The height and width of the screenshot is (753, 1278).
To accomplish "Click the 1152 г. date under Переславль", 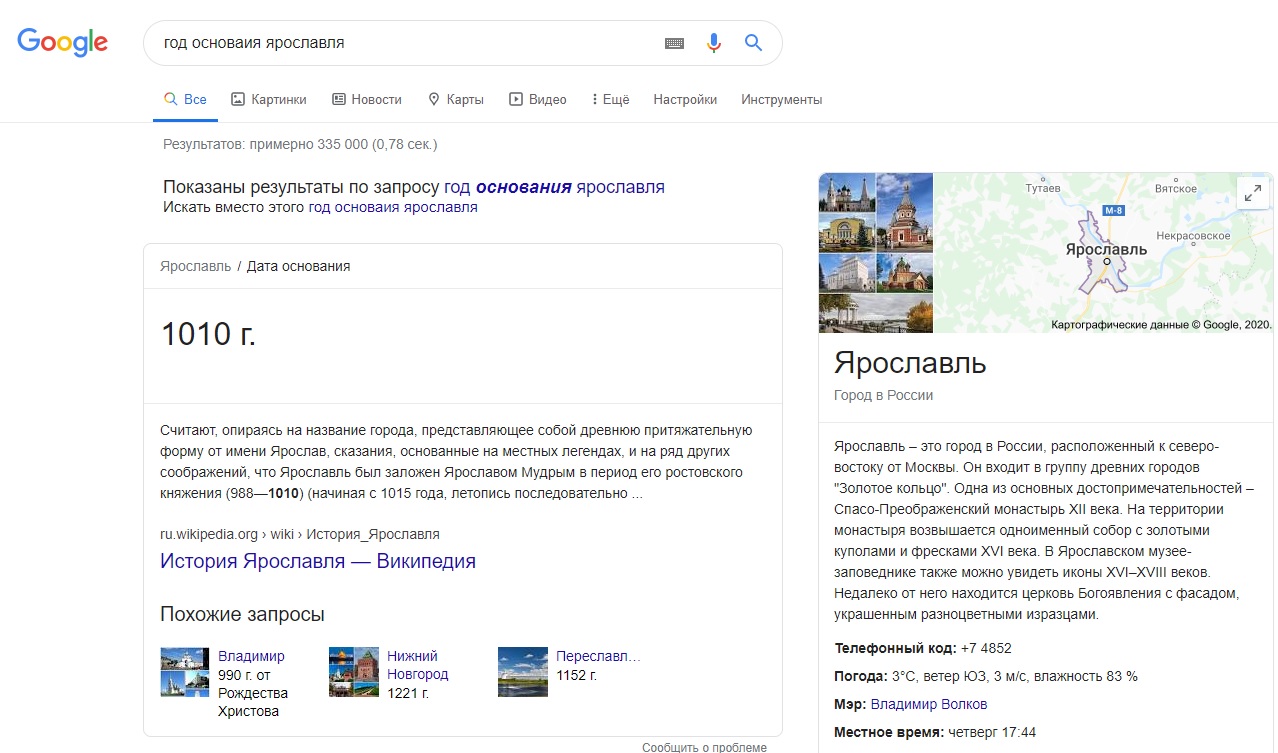I will 577,675.
